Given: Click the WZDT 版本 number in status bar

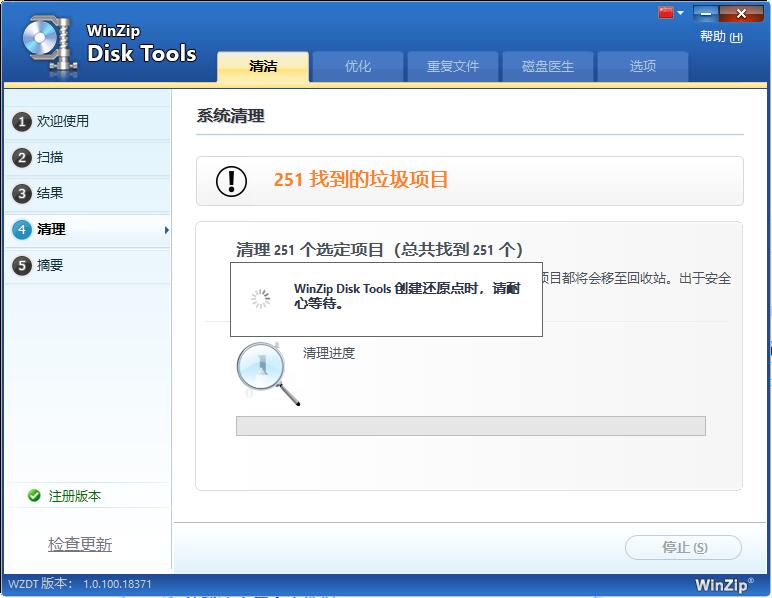Looking at the screenshot, I should (117, 584).
